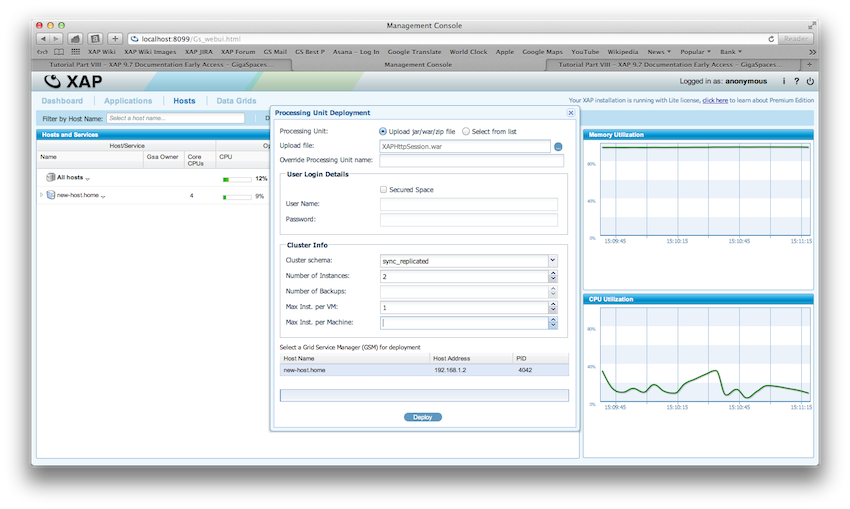Select Upload jar/war/zip file radio option

coord(383,132)
